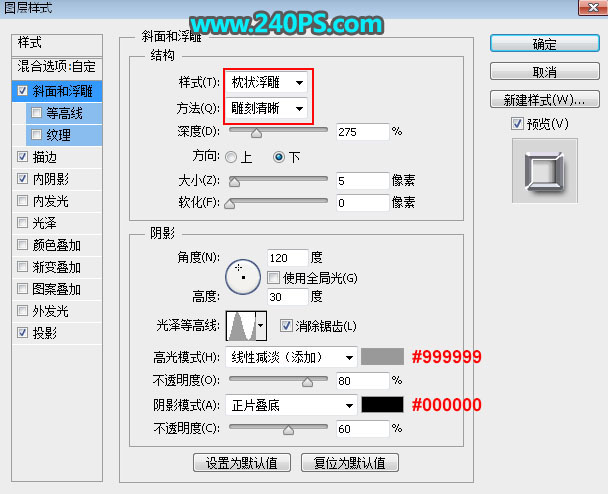Click the 取消 cancel button
Viewport: 608px width, 494px height.
[545, 71]
